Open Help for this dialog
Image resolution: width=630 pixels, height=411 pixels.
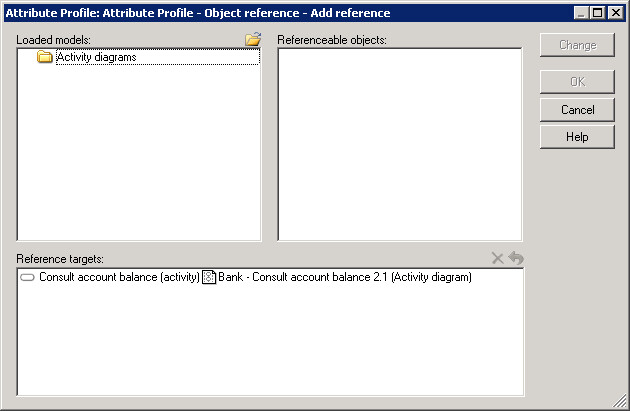577,137
